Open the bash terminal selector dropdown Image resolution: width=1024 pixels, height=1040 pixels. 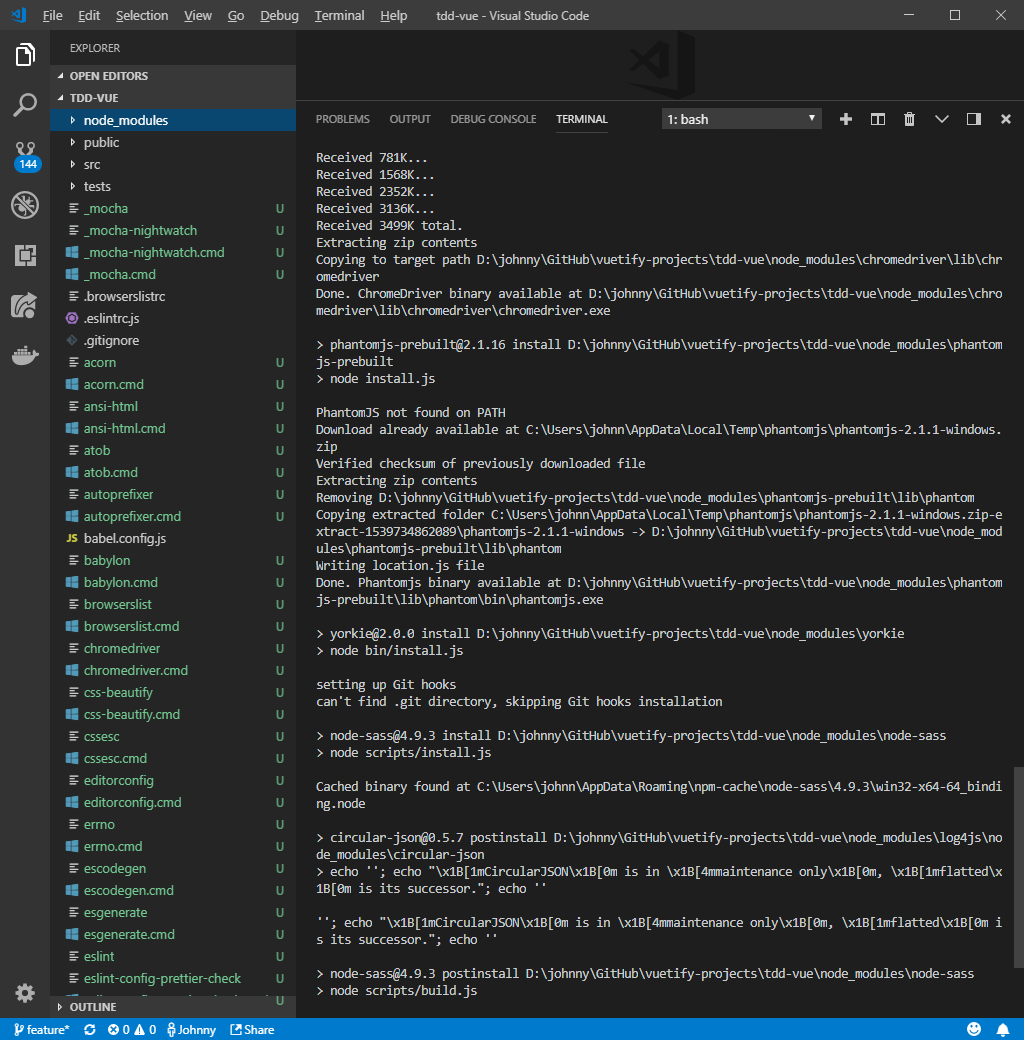(x=741, y=119)
